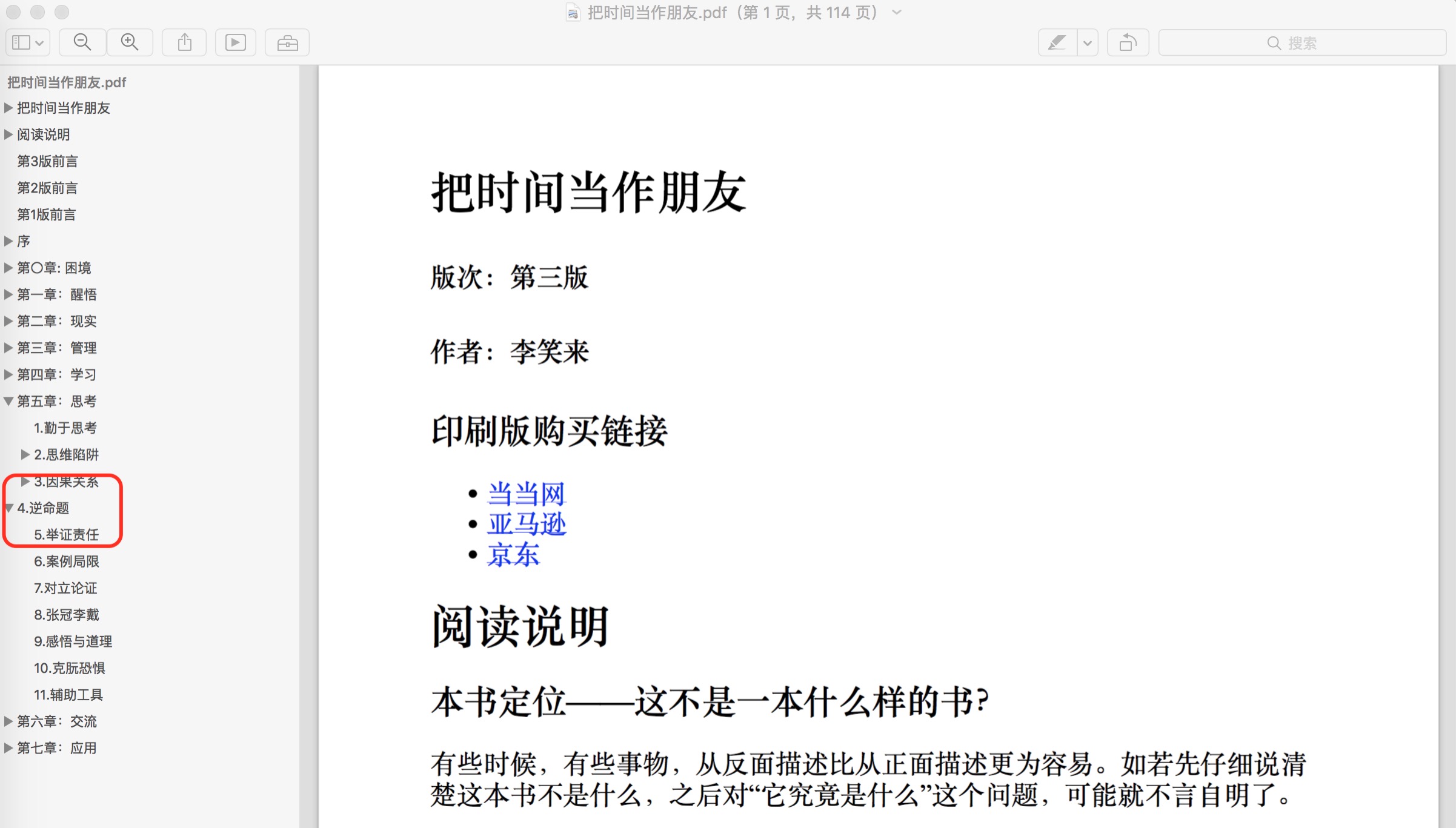Start slideshow presentation mode
1456x828 pixels.
235,42
